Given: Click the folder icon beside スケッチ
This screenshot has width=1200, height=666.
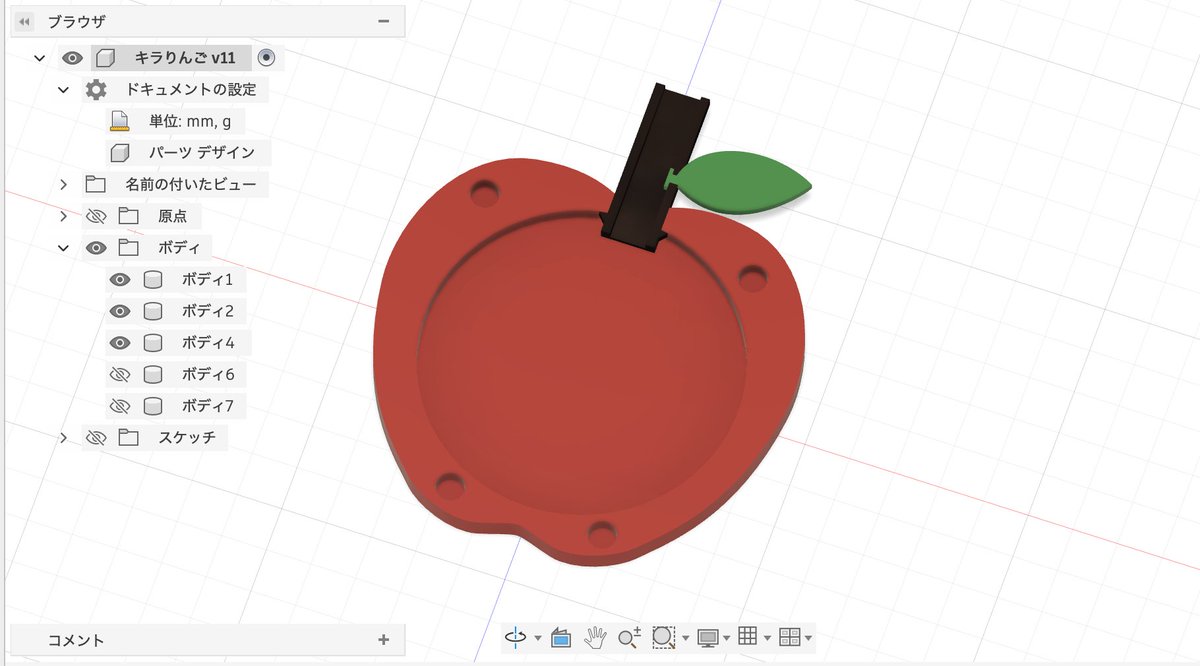Looking at the screenshot, I should 128,438.
